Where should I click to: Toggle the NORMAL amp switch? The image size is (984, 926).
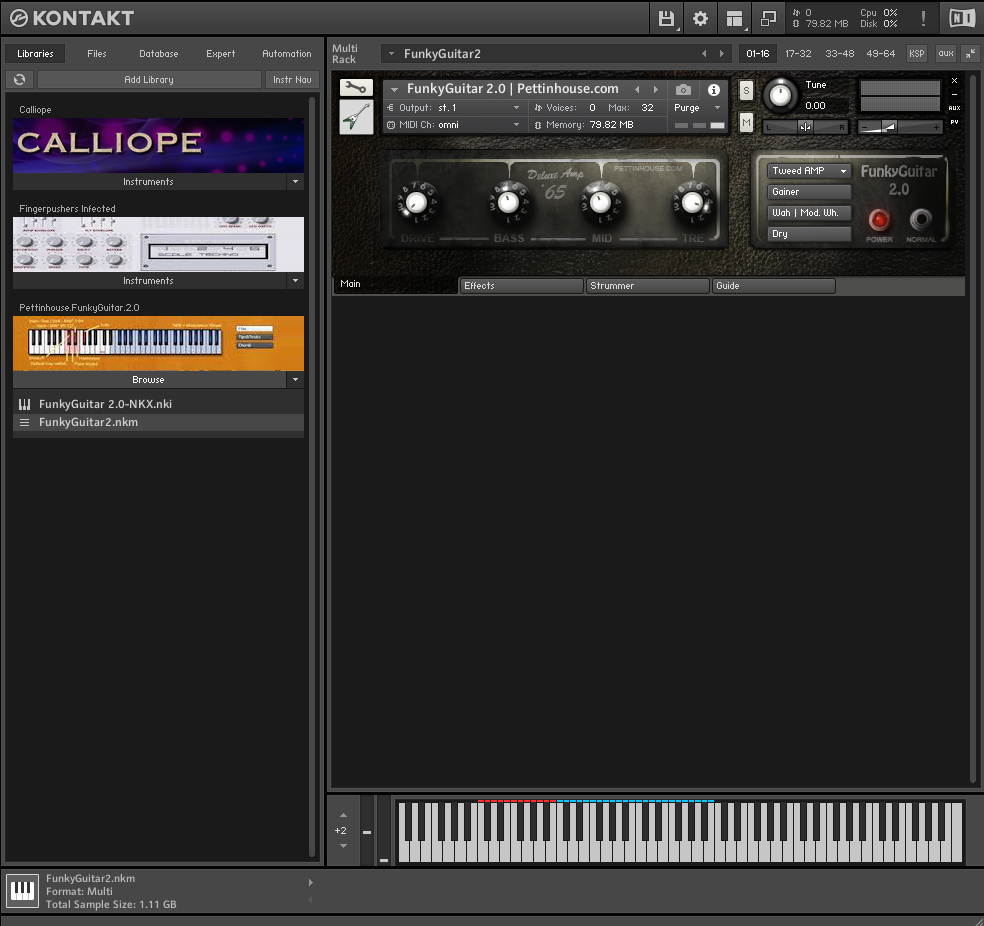pos(921,219)
